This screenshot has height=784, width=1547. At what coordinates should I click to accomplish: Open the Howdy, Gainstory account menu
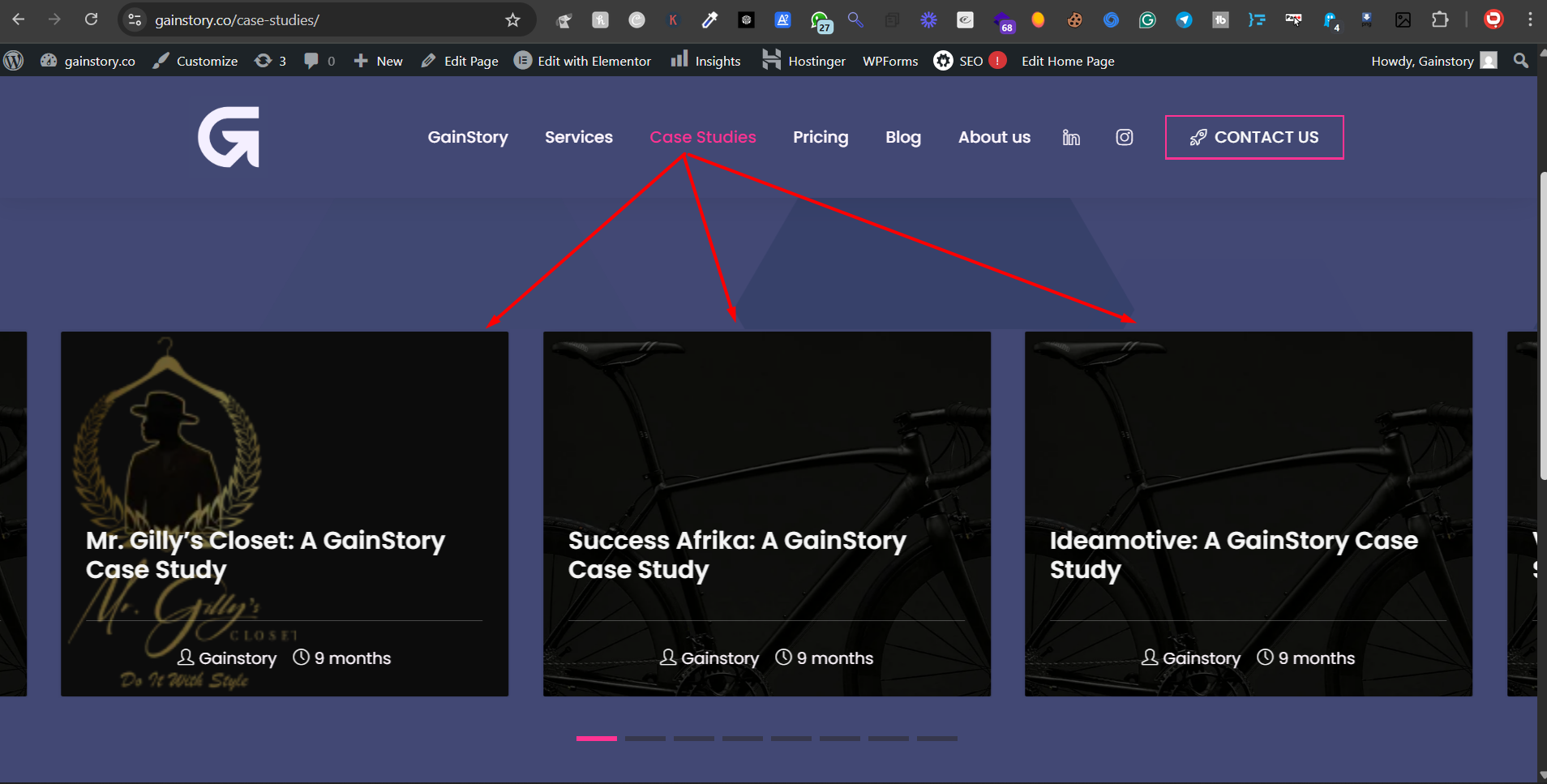[1433, 61]
